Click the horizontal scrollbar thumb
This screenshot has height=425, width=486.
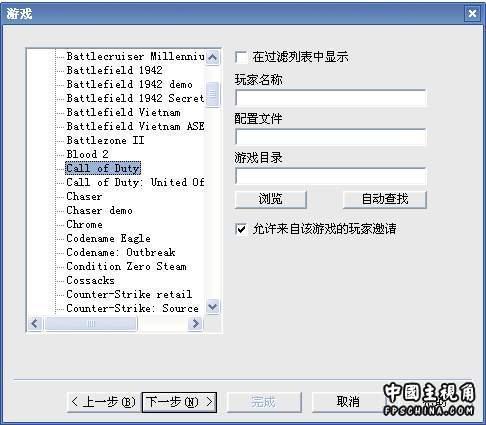click(91, 323)
